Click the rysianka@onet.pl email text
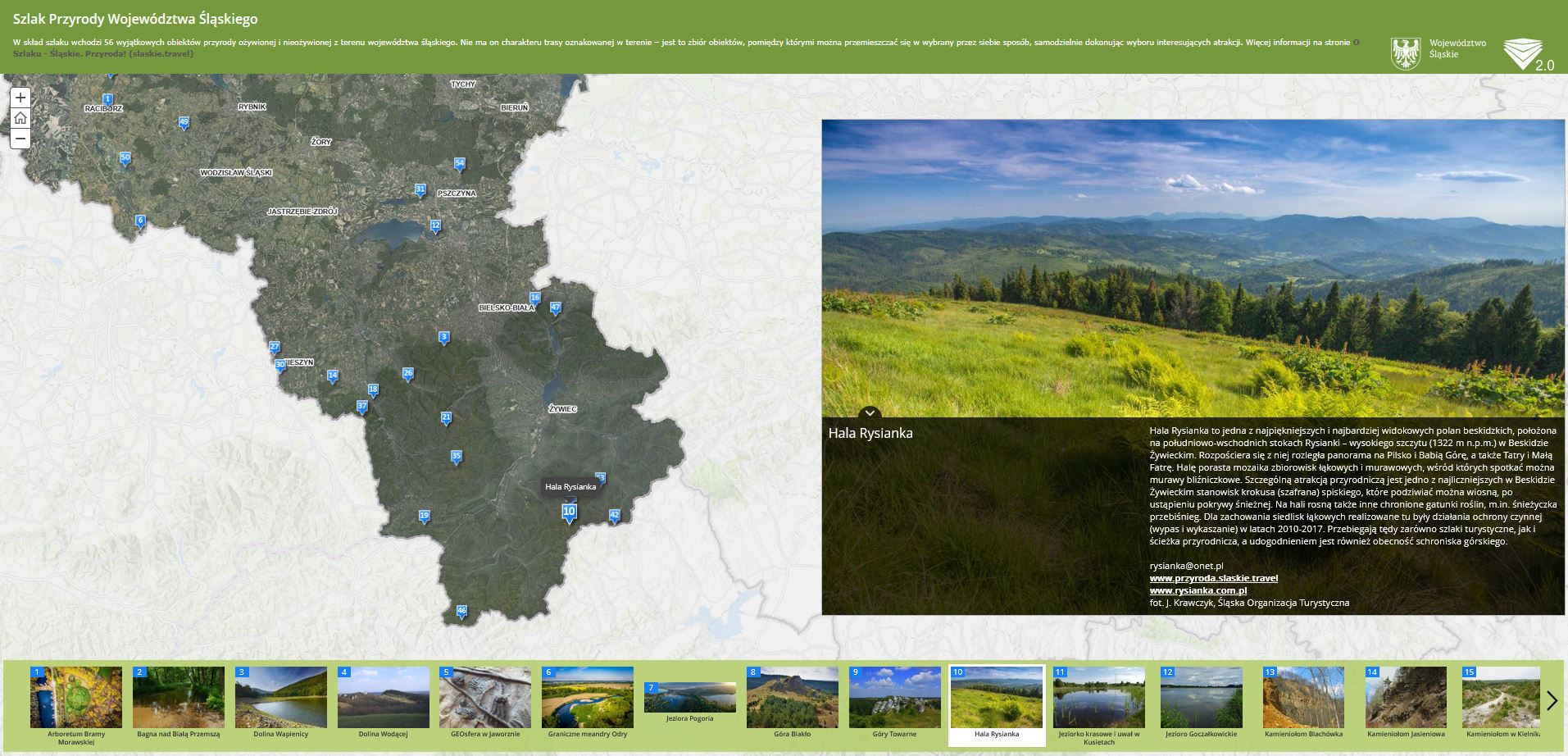This screenshot has height=756, width=1568. coord(1186,566)
